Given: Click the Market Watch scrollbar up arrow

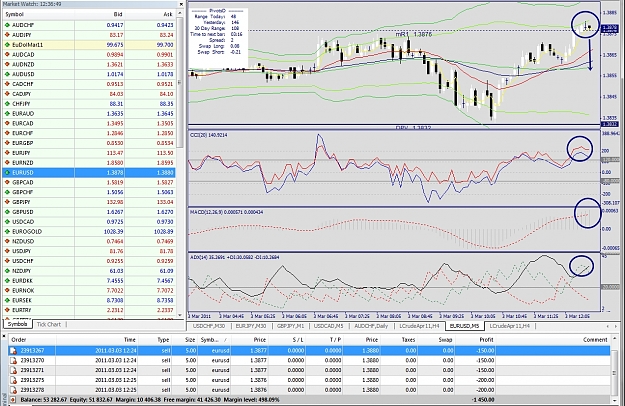Looking at the screenshot, I should tap(179, 14).
